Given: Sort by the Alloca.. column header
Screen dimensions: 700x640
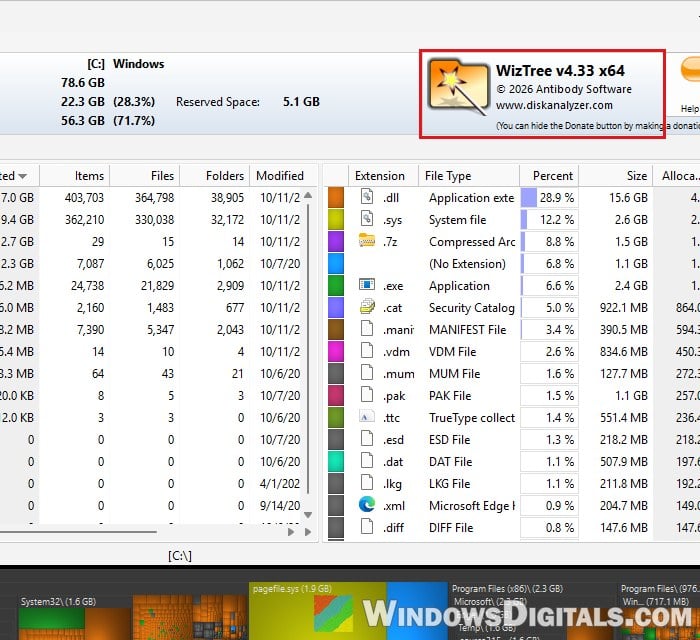Looking at the screenshot, I should tap(676, 175).
